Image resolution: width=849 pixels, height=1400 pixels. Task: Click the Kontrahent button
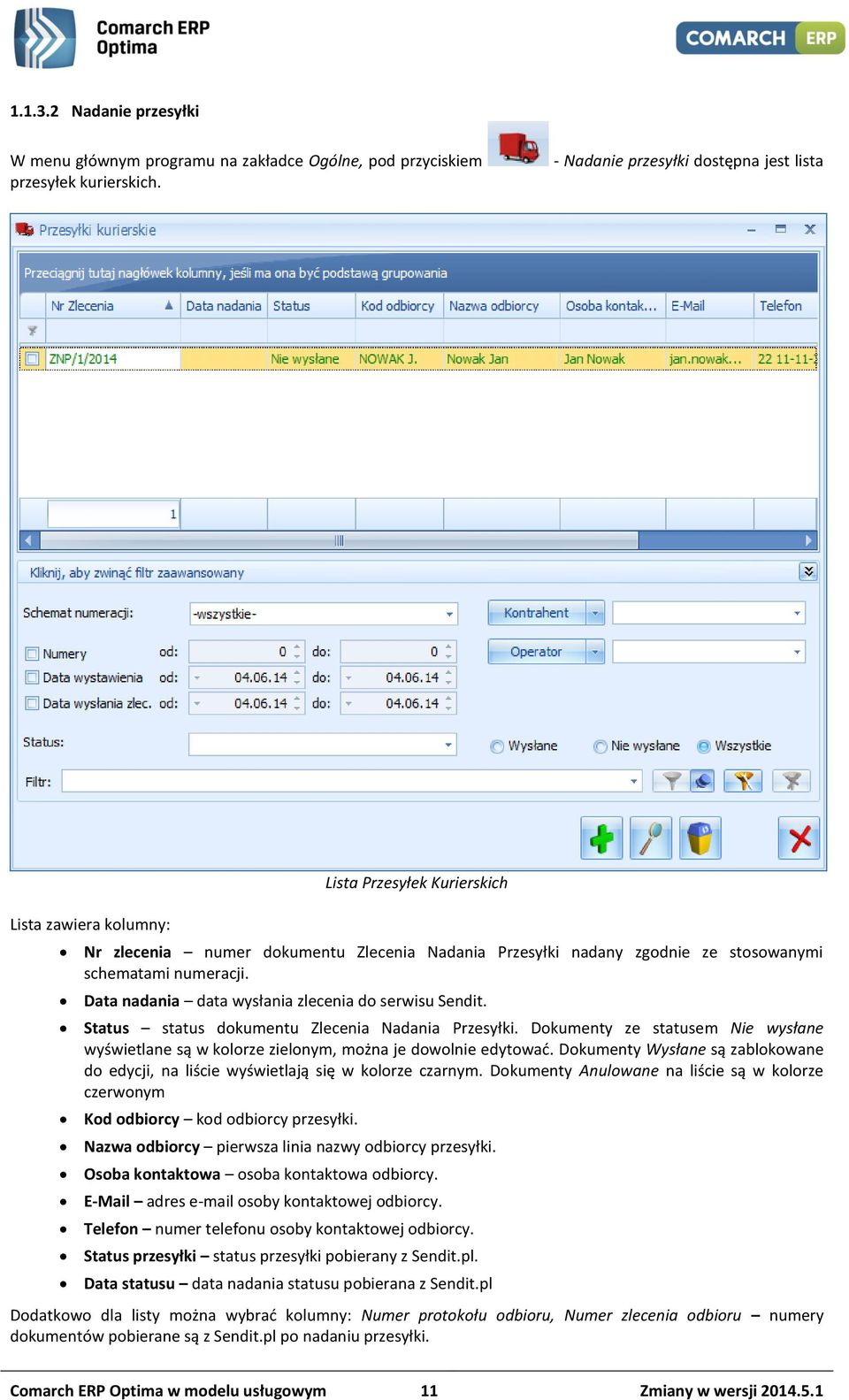(x=537, y=613)
